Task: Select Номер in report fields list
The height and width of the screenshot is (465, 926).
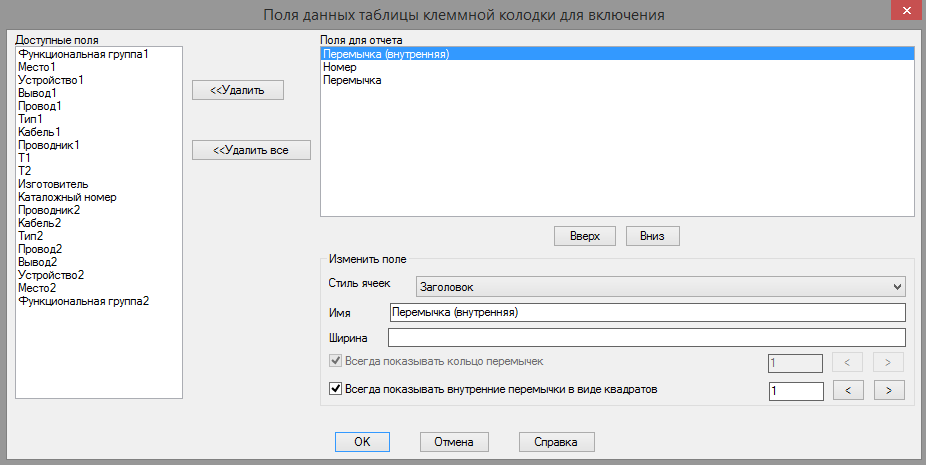Action: (617, 67)
